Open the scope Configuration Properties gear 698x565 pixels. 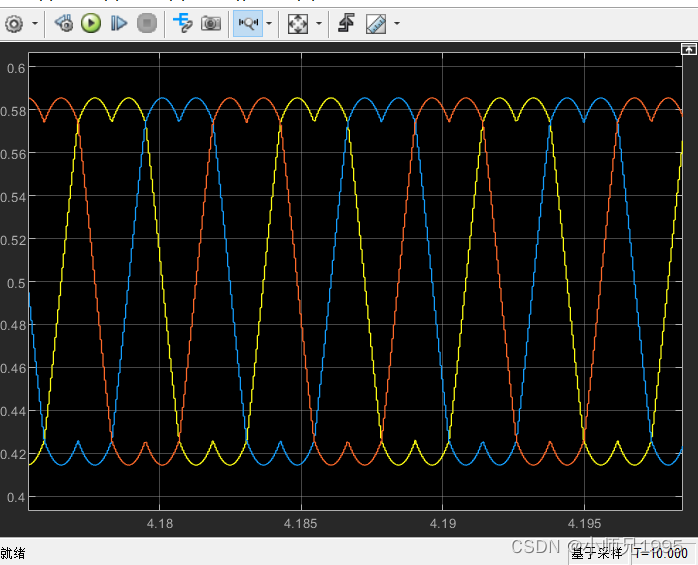point(14,23)
